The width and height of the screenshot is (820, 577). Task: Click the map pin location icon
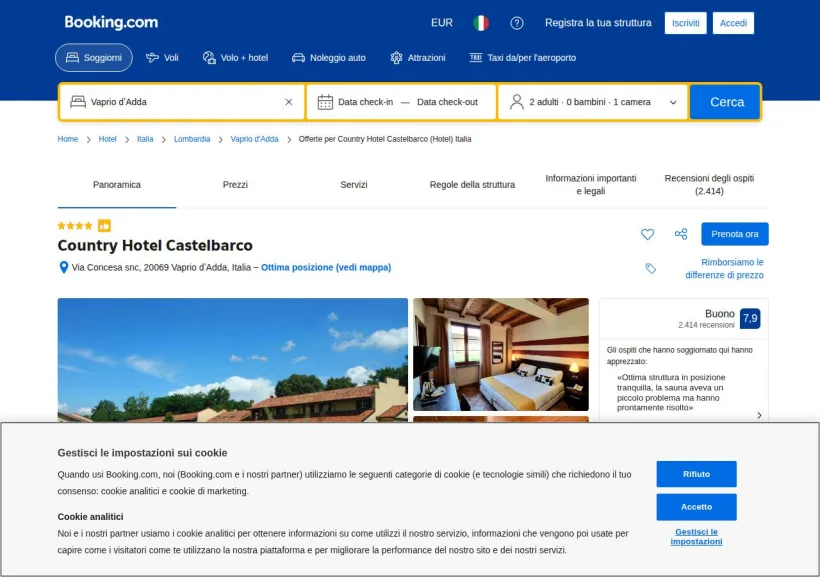click(x=63, y=267)
